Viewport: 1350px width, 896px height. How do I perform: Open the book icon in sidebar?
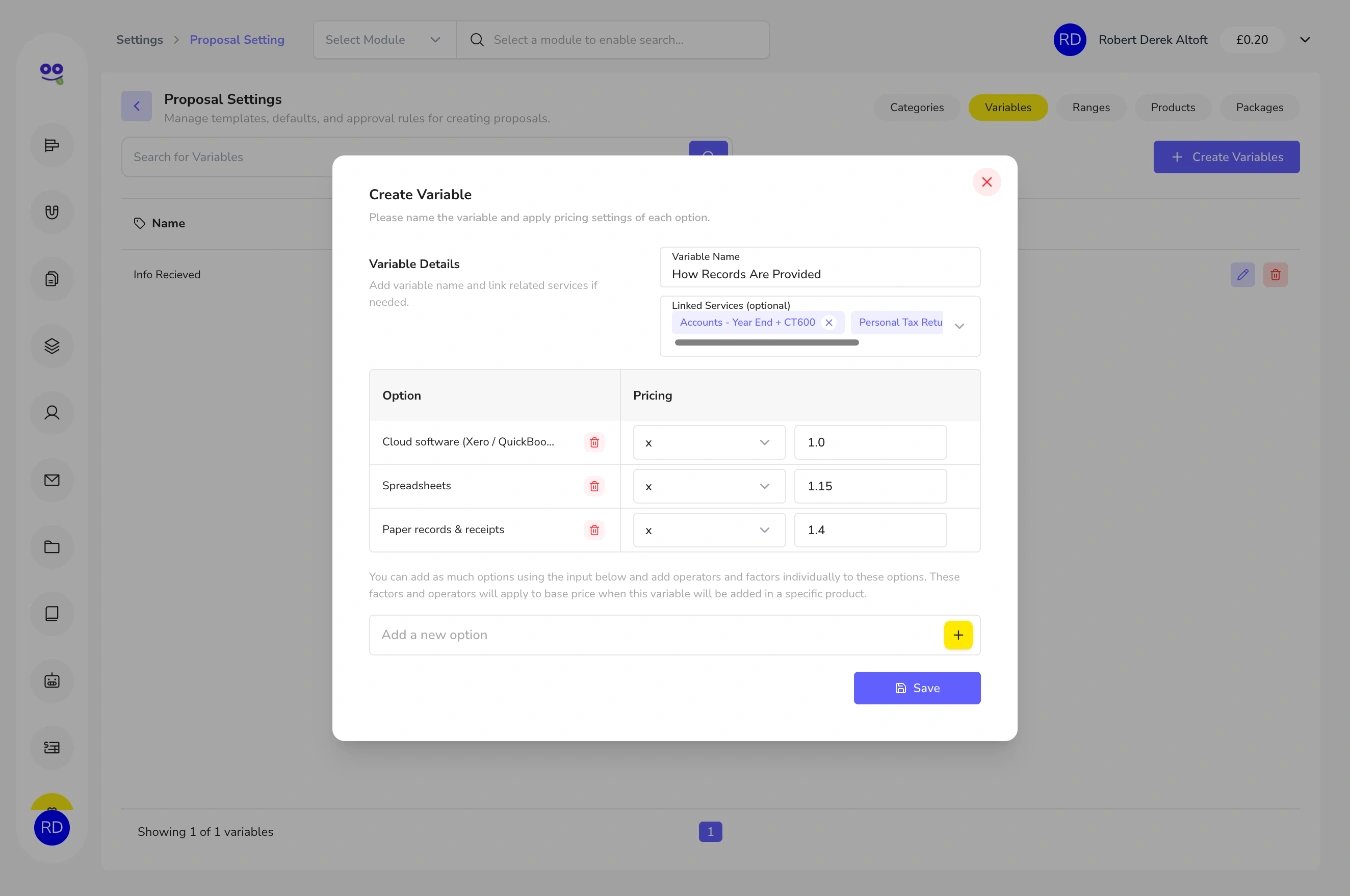52,613
